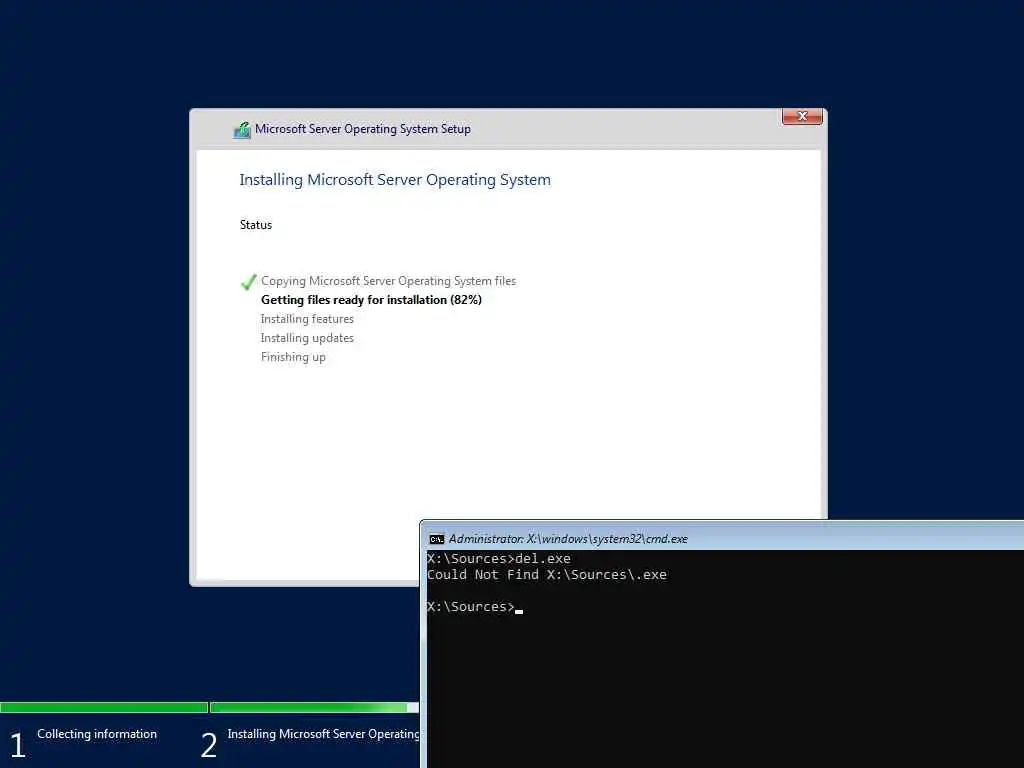Click the 'Collecting information' progress bar
The image size is (1024, 768).
(x=104, y=707)
